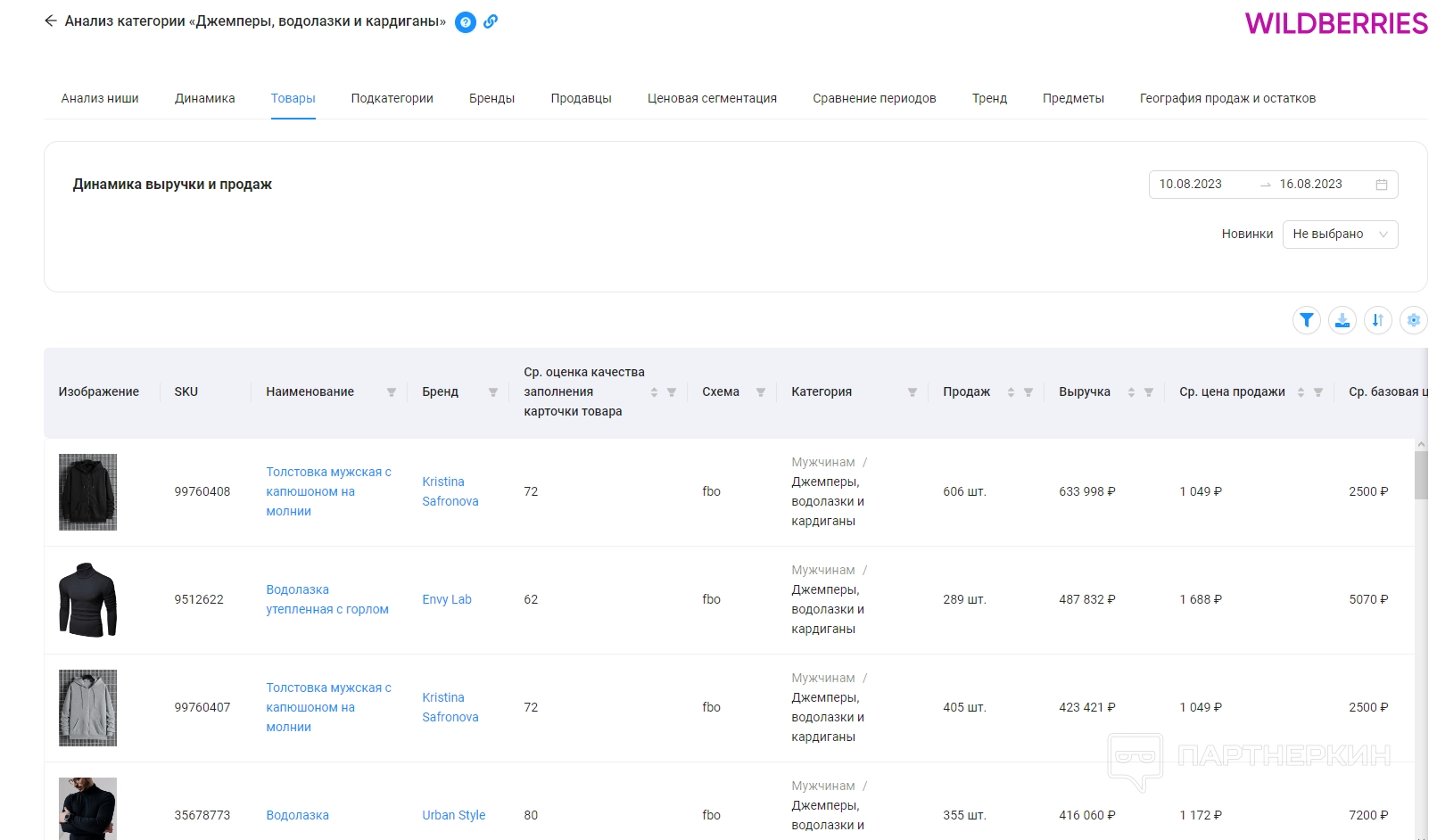Expand the Новинки 'Не выбрано' dropdown
This screenshot has width=1437, height=840.
[x=1340, y=235]
